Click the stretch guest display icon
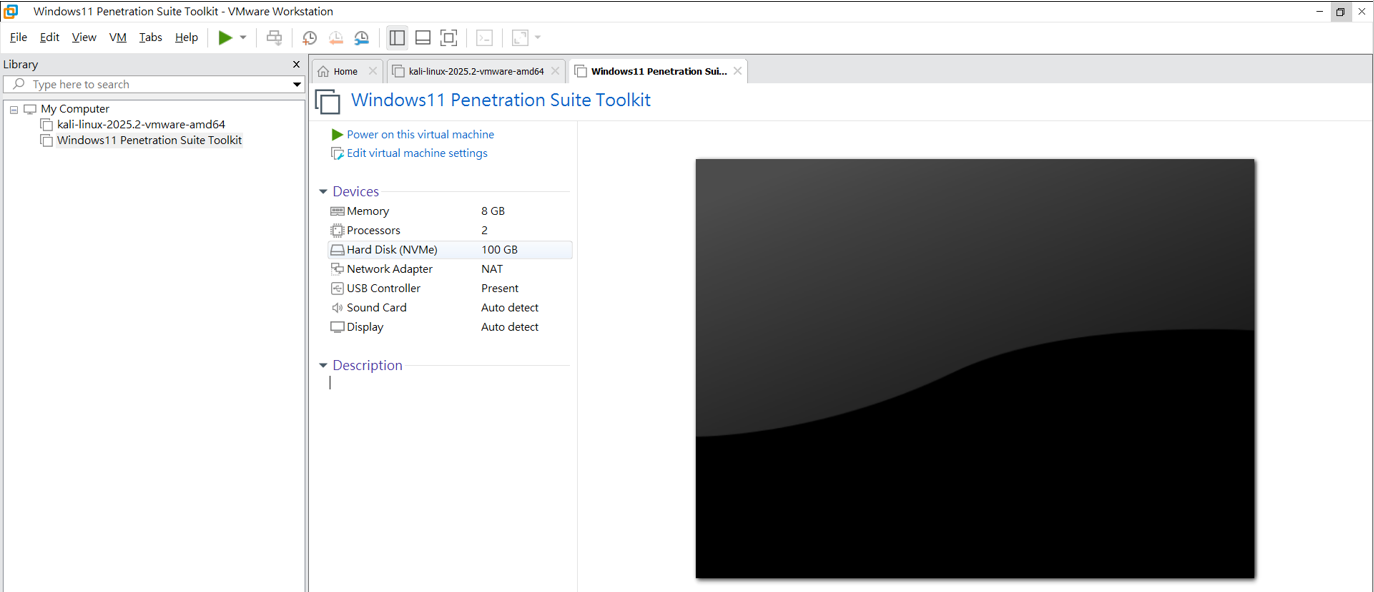The image size is (1374, 592). pyautogui.click(x=520, y=38)
